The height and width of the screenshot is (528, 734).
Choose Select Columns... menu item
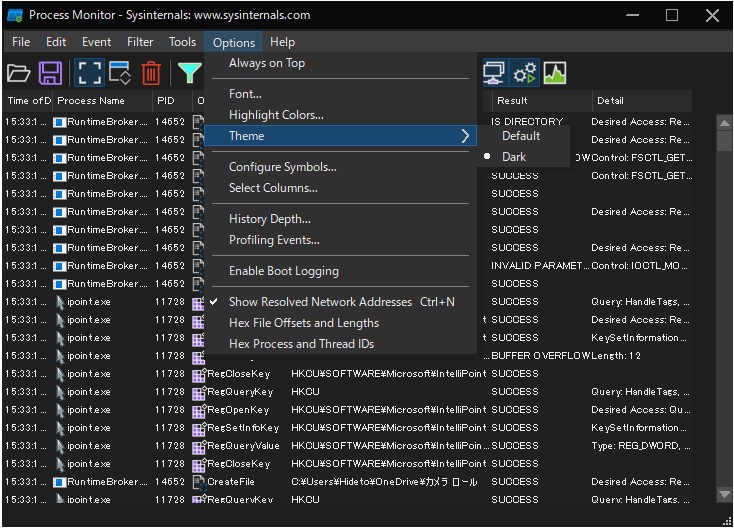pos(340,188)
